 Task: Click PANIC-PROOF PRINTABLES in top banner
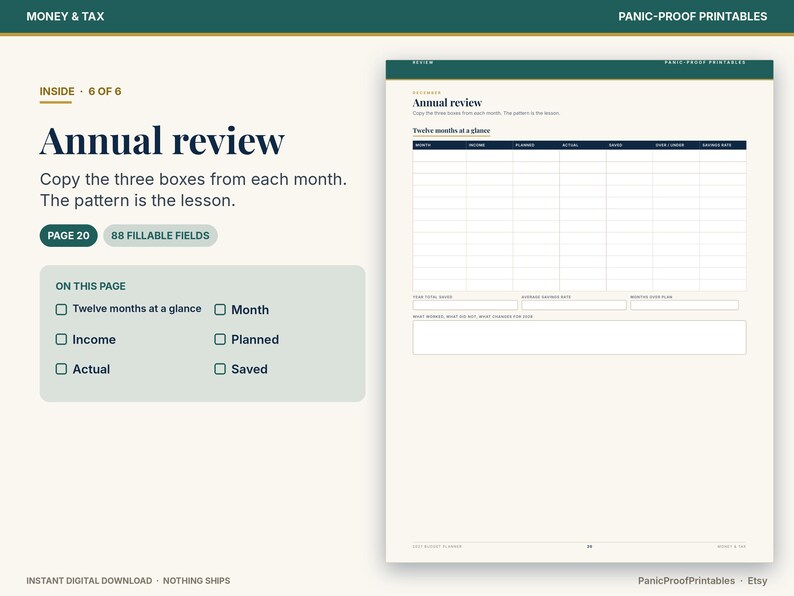click(x=693, y=16)
